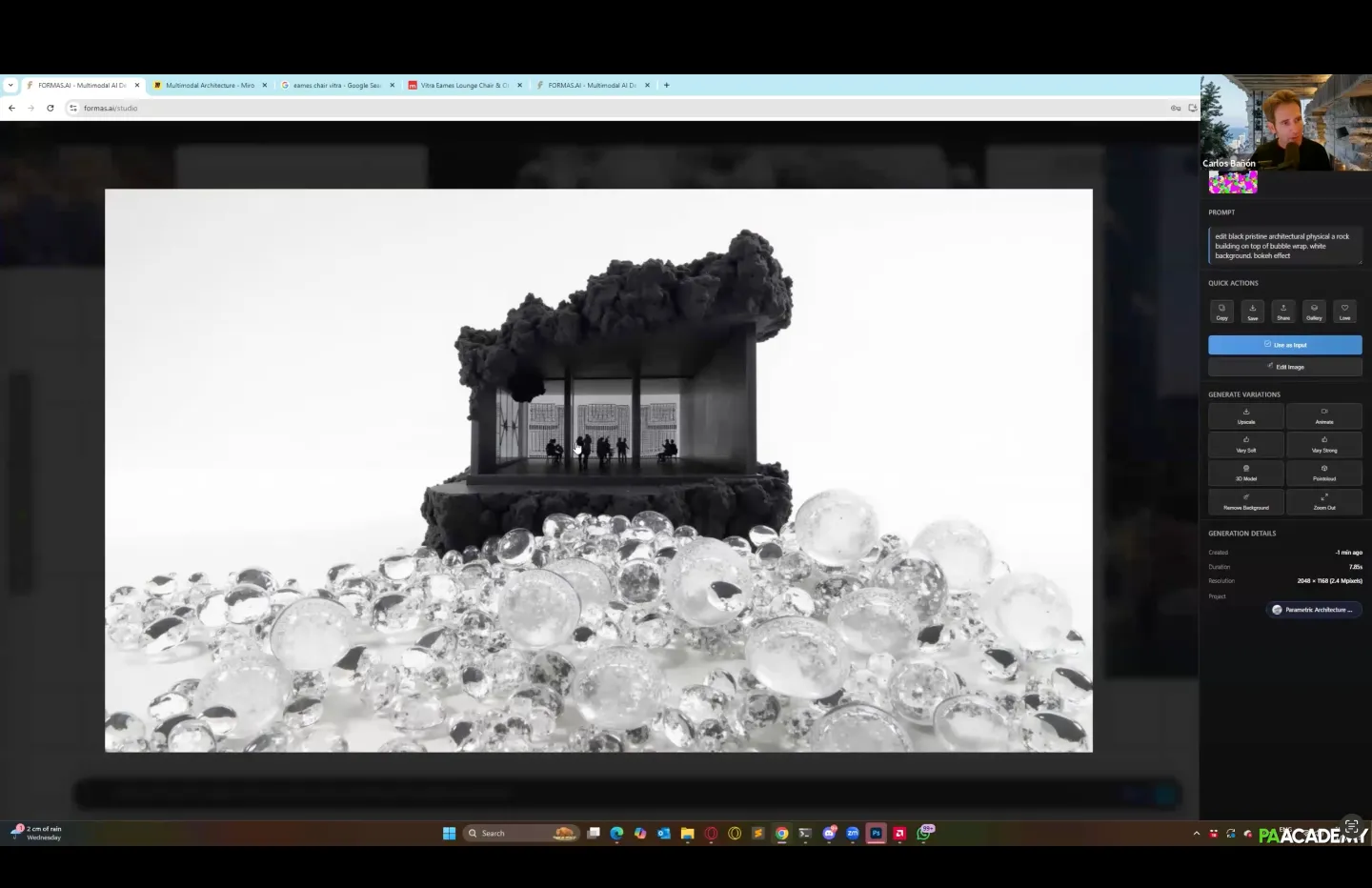This screenshot has width=1372, height=888.
Task: Click the Share quick action
Action: click(x=1283, y=312)
